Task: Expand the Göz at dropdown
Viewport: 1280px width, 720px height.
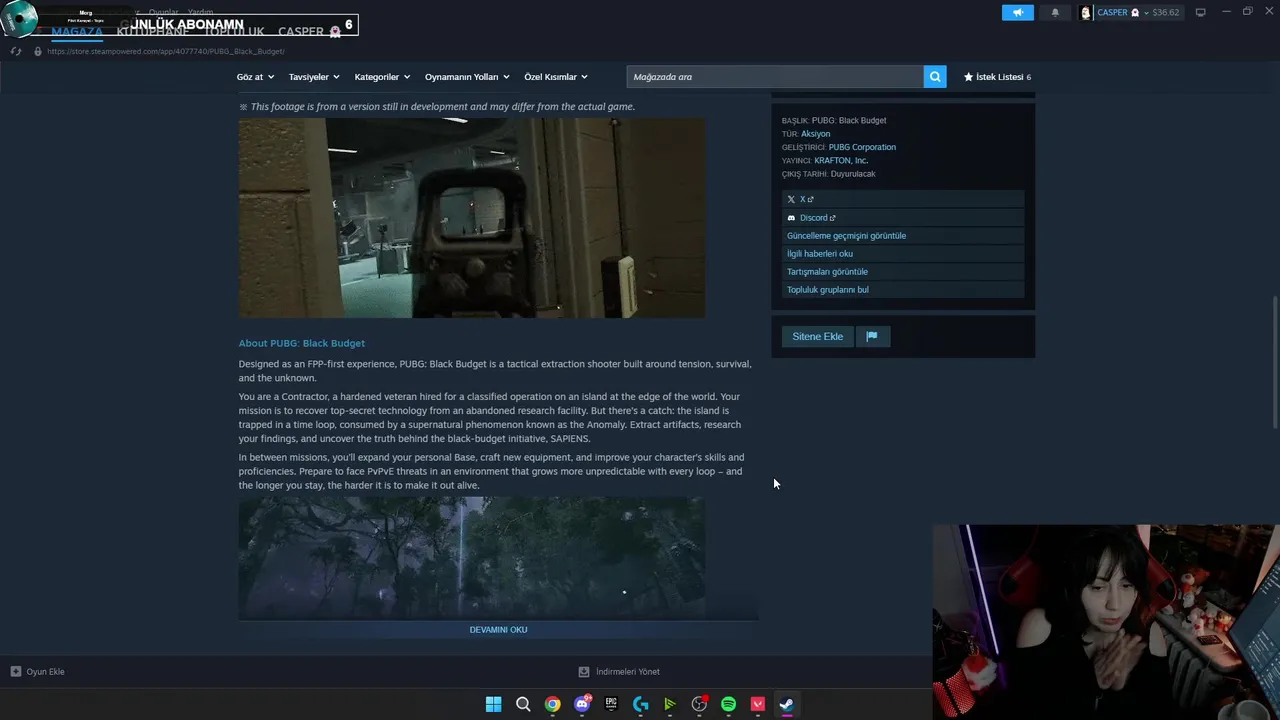Action: pos(255,77)
